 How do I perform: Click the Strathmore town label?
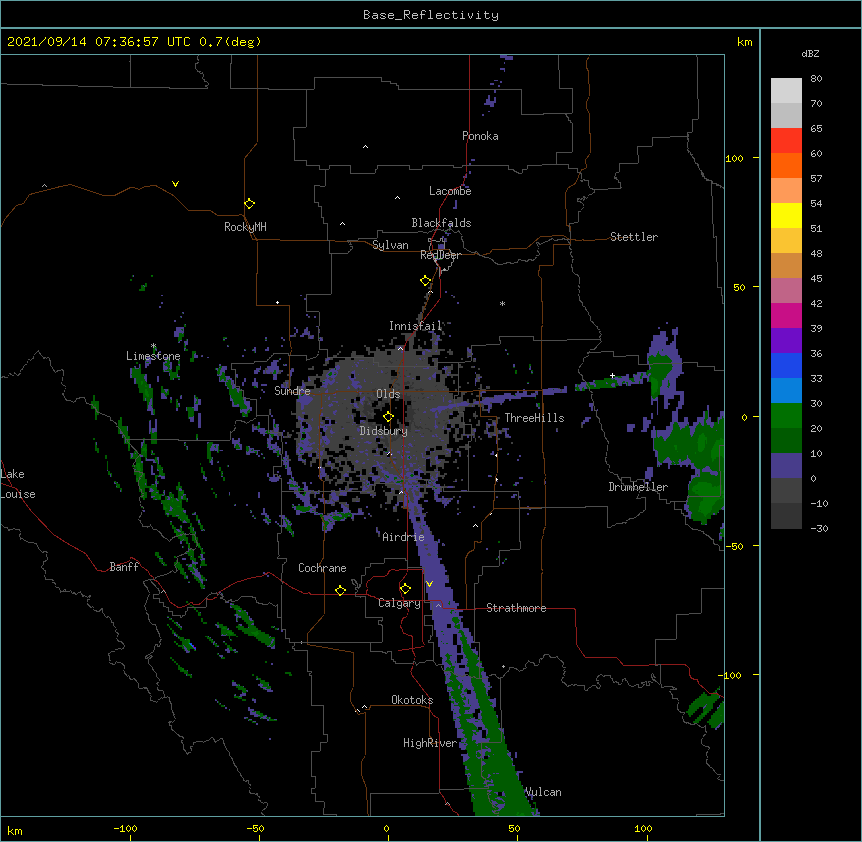(516, 608)
